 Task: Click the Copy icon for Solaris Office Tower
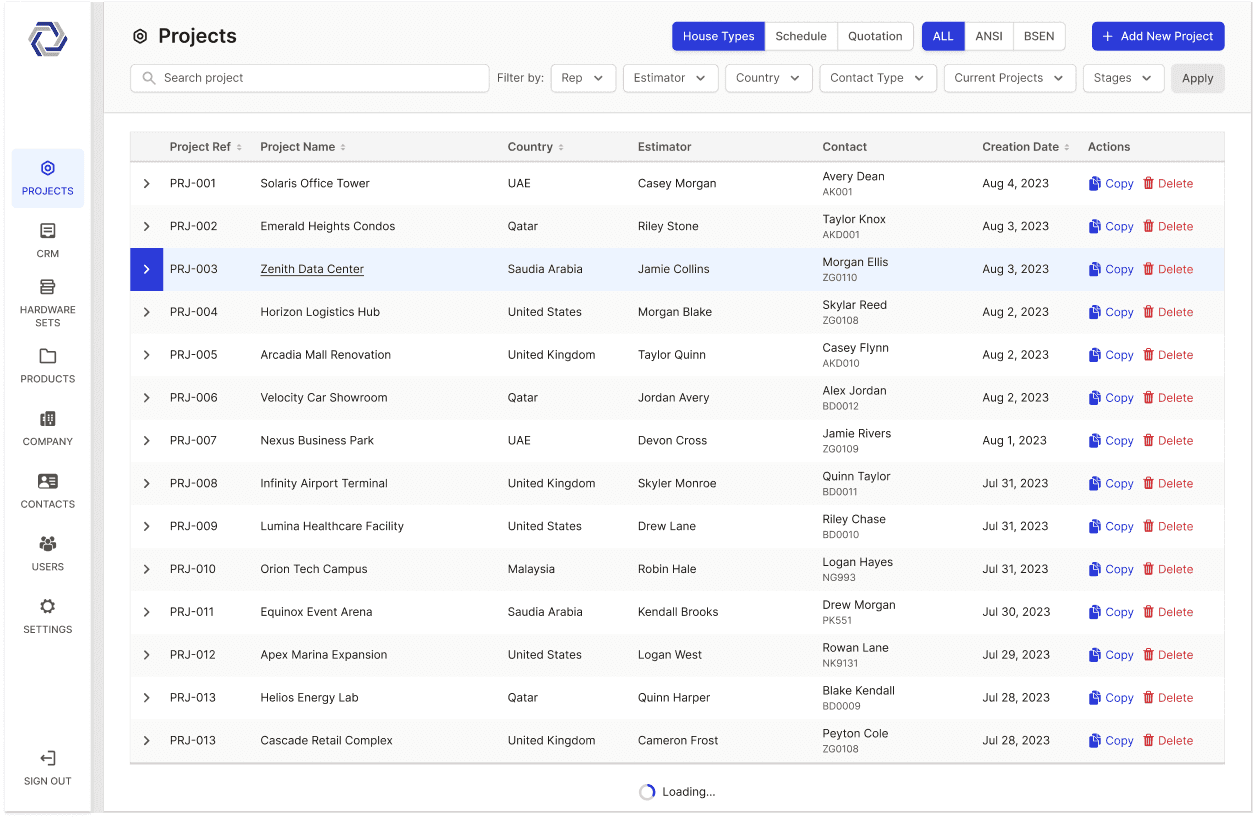click(1095, 183)
